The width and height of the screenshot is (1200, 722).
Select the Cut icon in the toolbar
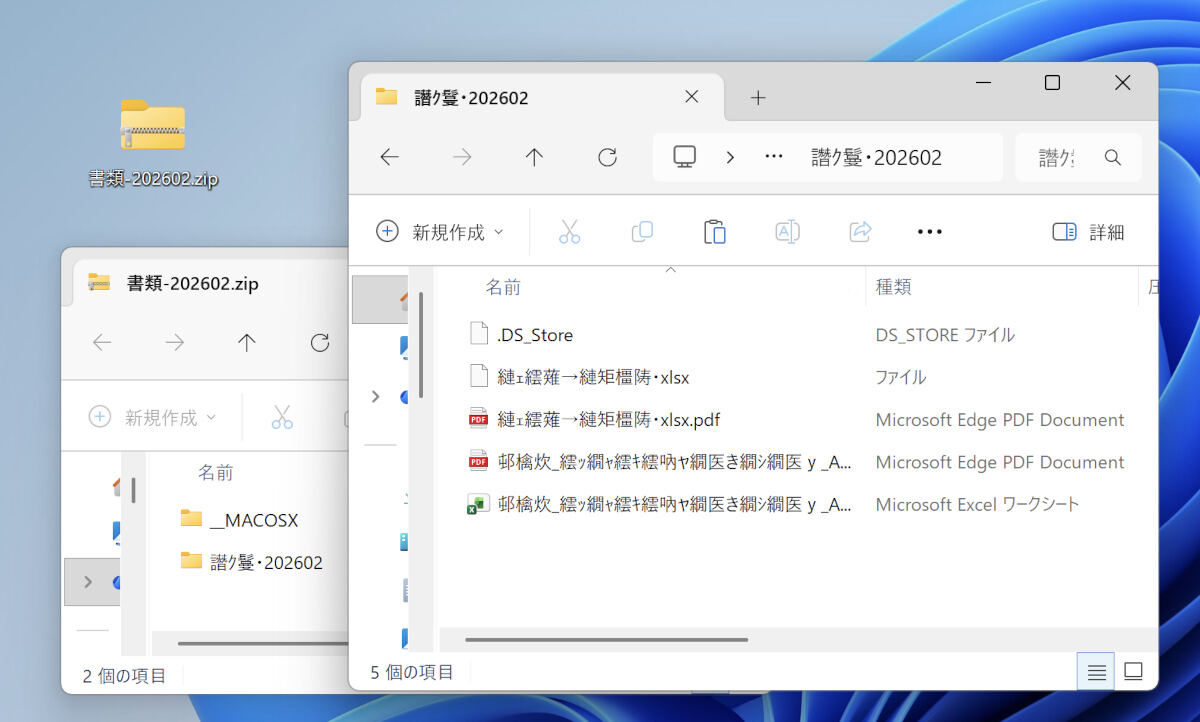[569, 231]
